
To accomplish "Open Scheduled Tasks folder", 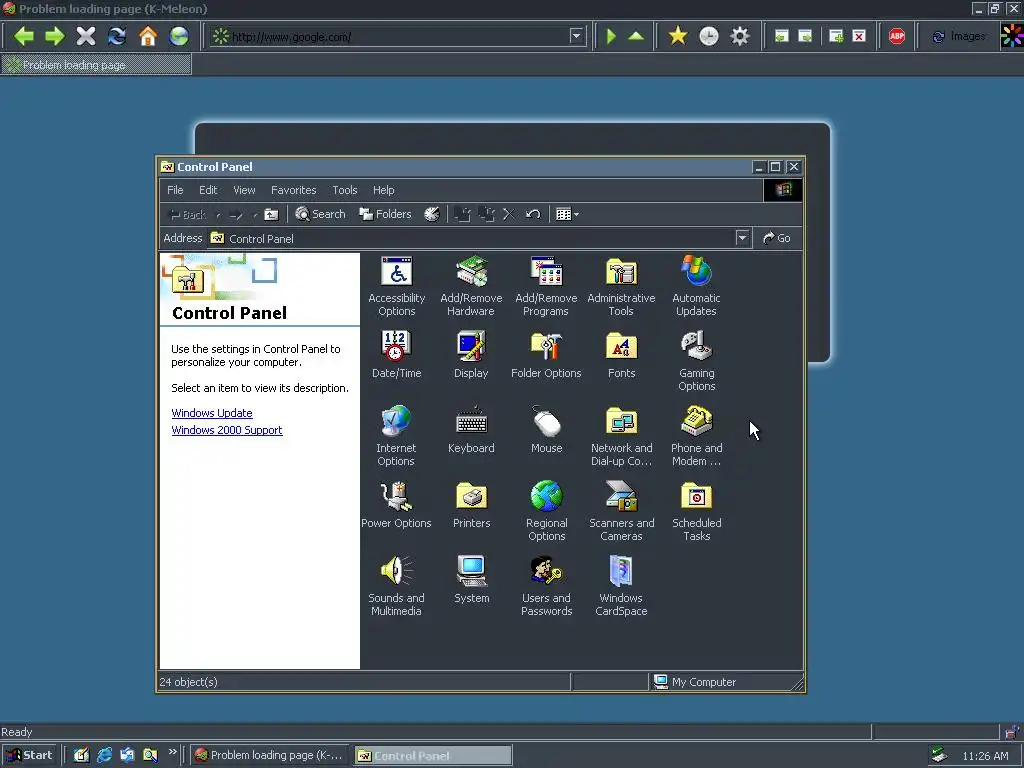I will [696, 511].
